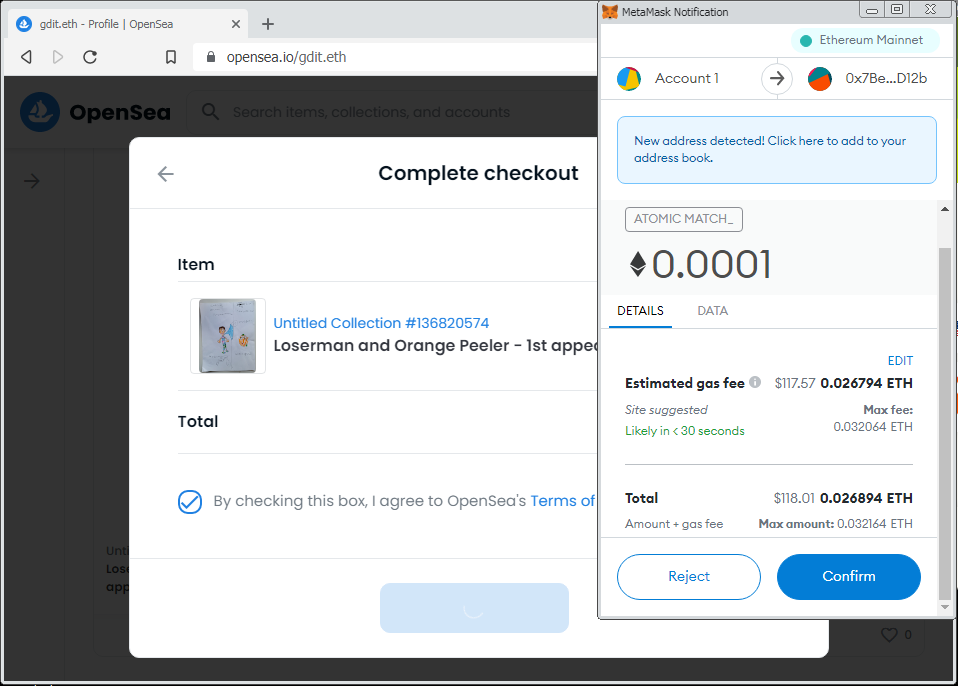This screenshot has width=958, height=688.
Task: Maximize the MetaMask Notification window
Action: (897, 10)
